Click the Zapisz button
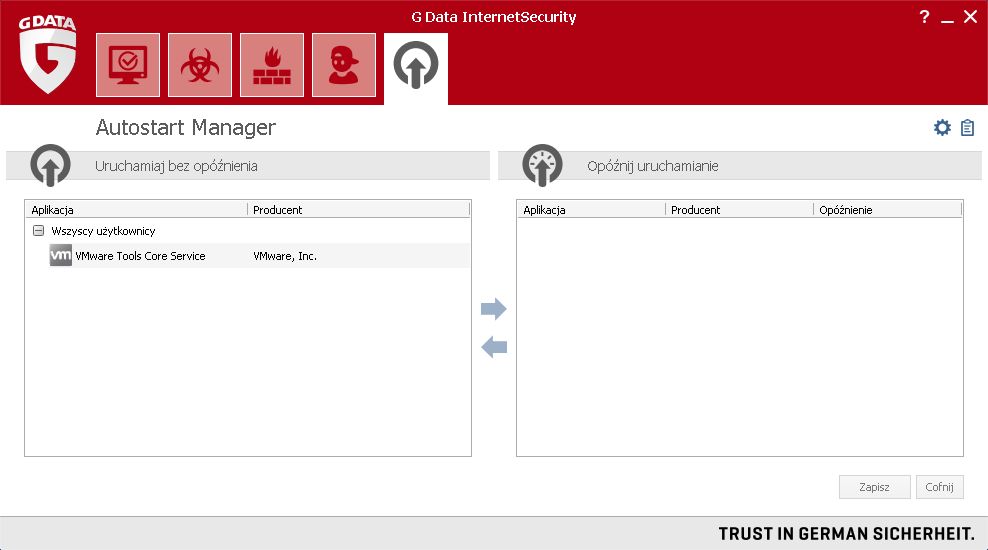Viewport: 988px width, 550px height. coord(875,487)
